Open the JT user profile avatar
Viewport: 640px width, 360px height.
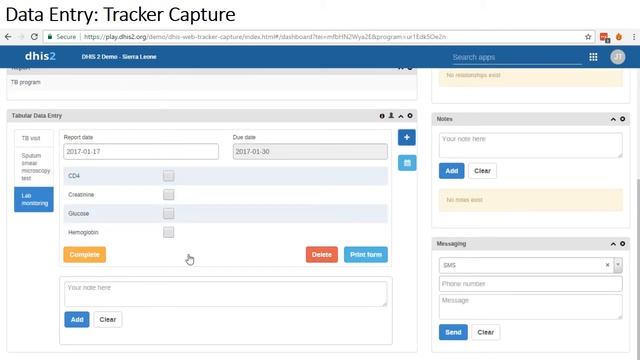point(618,57)
